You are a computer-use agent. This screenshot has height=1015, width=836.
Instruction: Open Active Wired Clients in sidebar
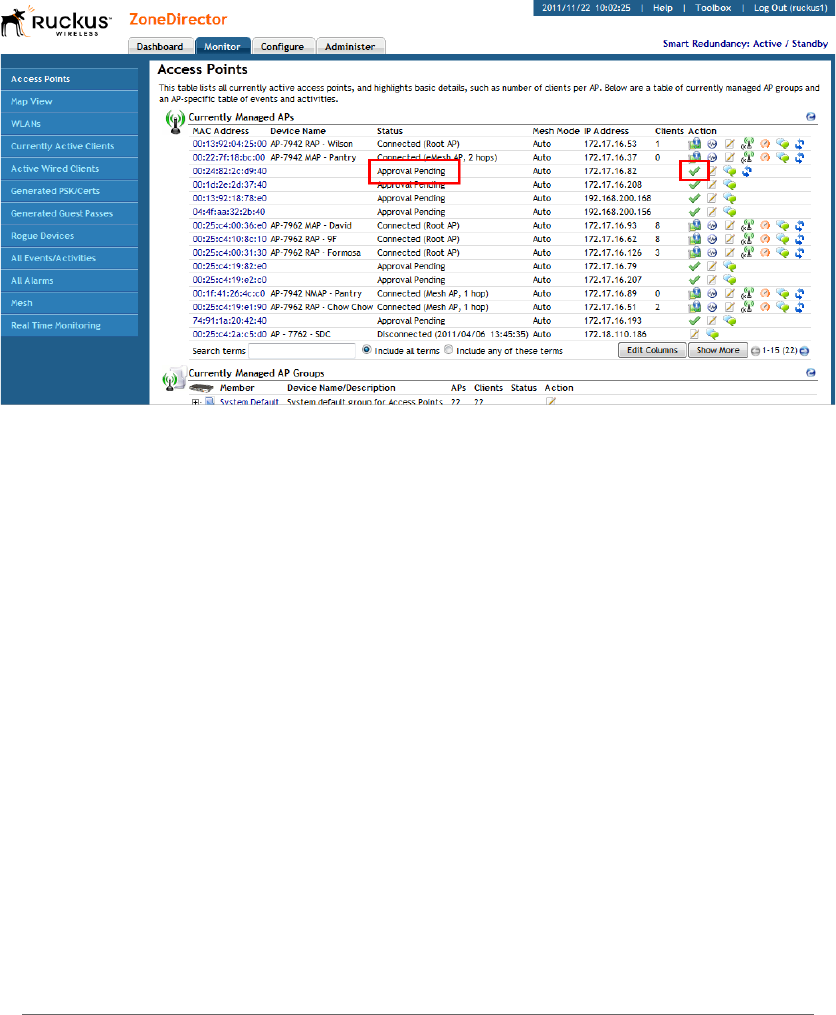[69, 168]
